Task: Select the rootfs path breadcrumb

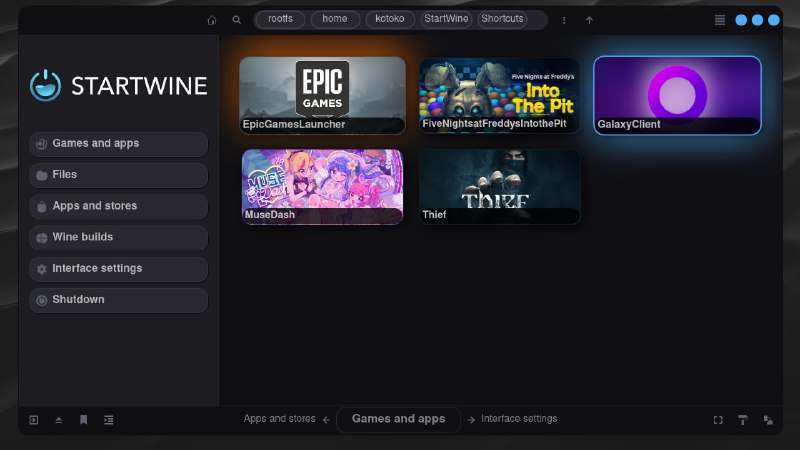Action: 281,19
